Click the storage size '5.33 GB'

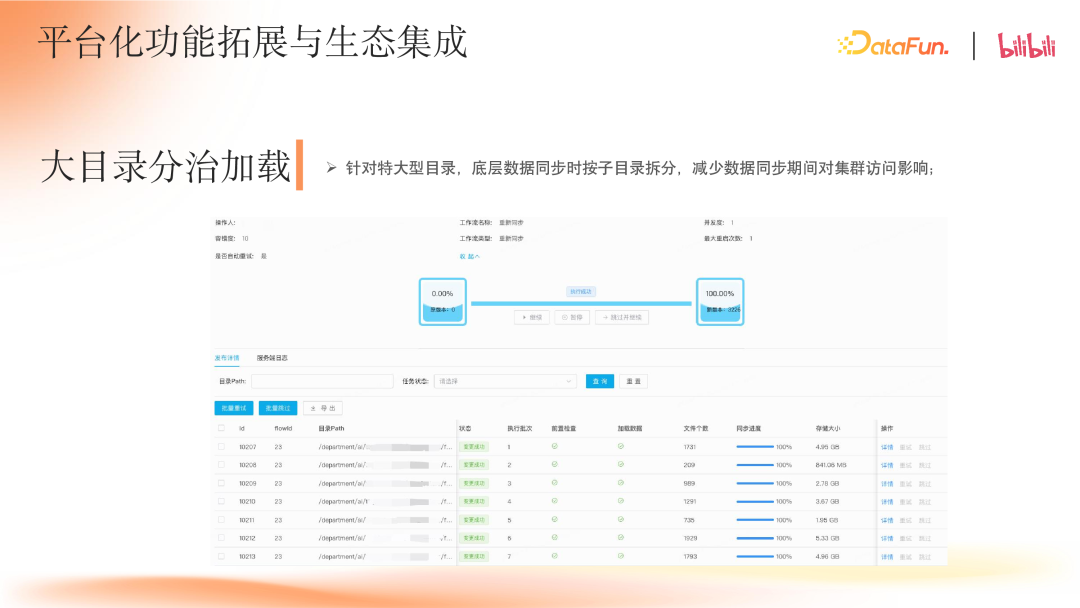click(827, 538)
